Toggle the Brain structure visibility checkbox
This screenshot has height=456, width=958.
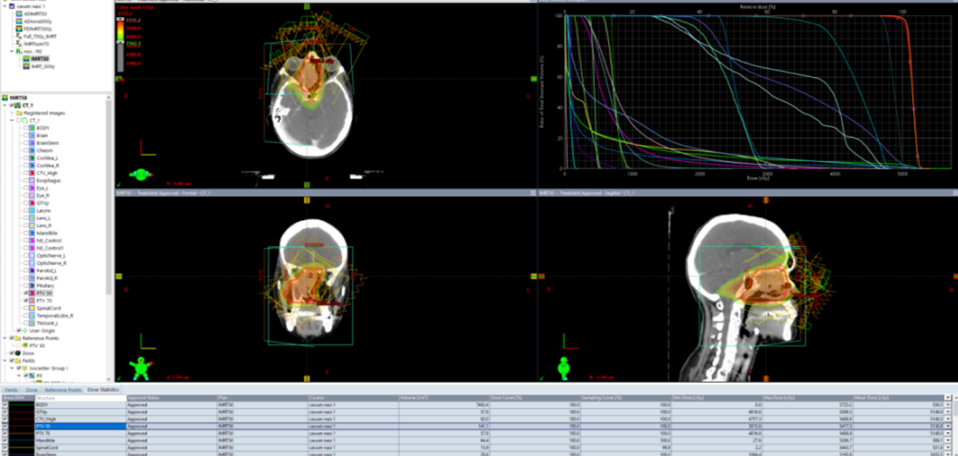pyautogui.click(x=25, y=135)
